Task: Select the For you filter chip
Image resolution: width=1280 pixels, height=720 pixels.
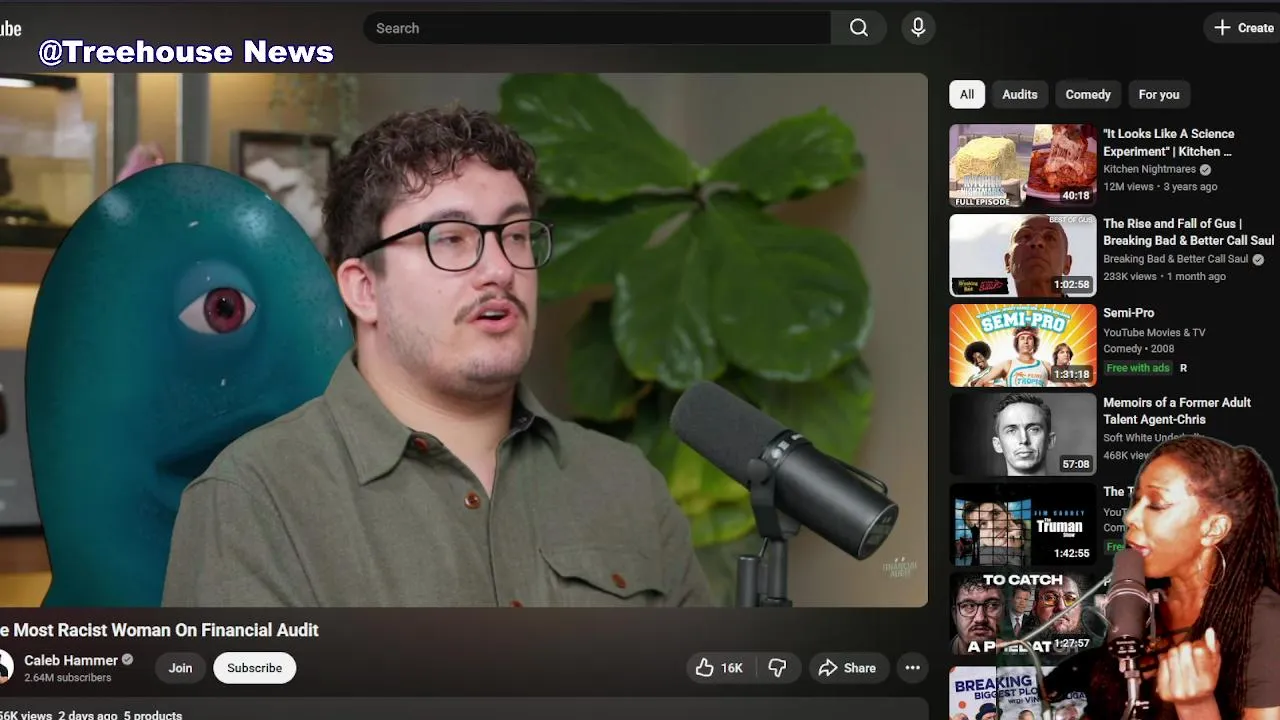Action: [x=1159, y=94]
